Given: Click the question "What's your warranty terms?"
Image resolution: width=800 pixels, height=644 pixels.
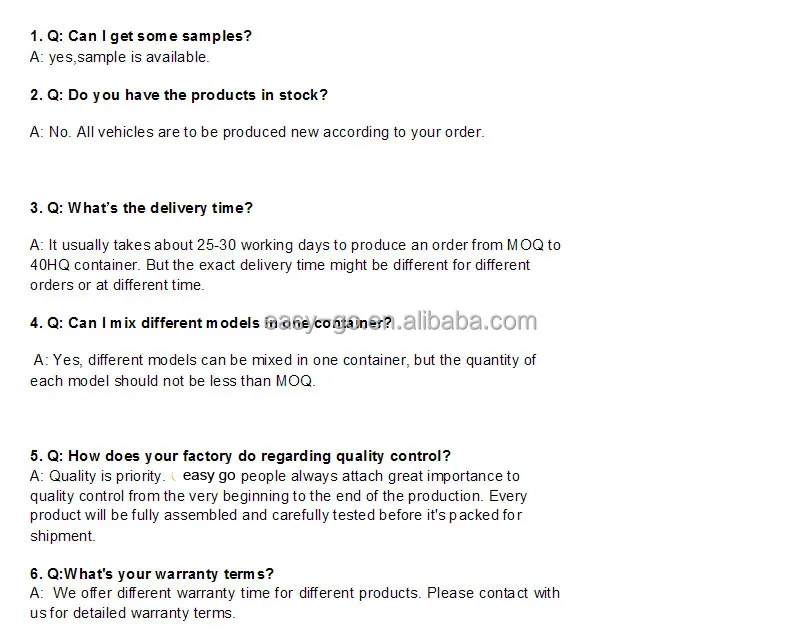Looking at the screenshot, I should (152, 574).
